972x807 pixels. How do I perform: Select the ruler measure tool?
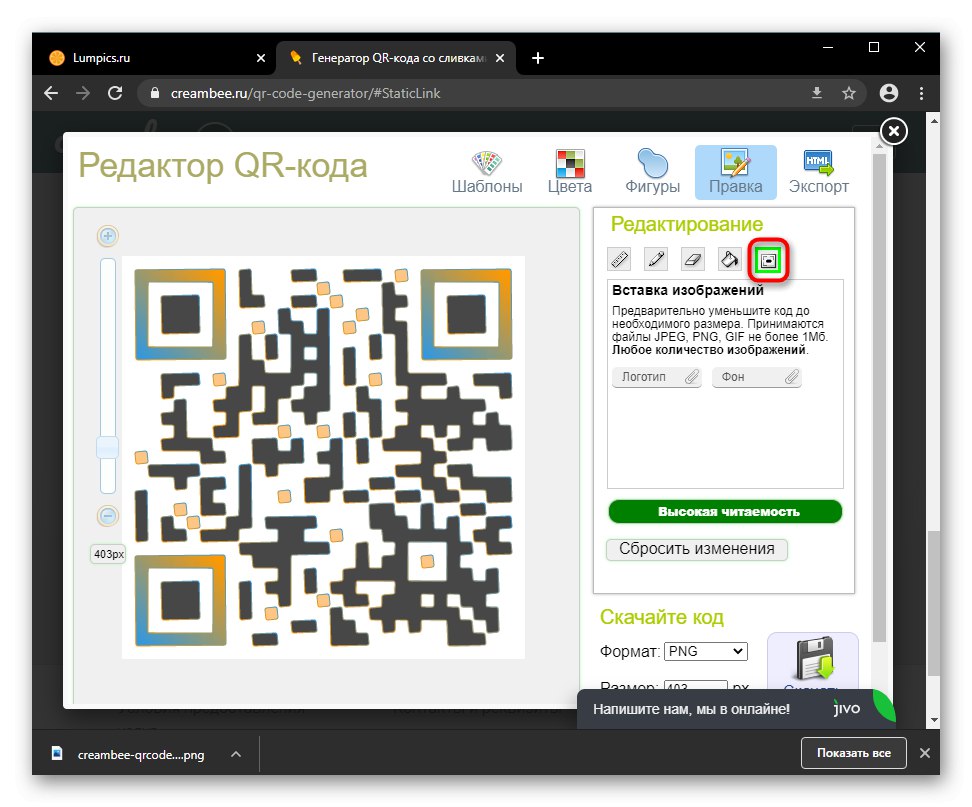pyautogui.click(x=619, y=259)
